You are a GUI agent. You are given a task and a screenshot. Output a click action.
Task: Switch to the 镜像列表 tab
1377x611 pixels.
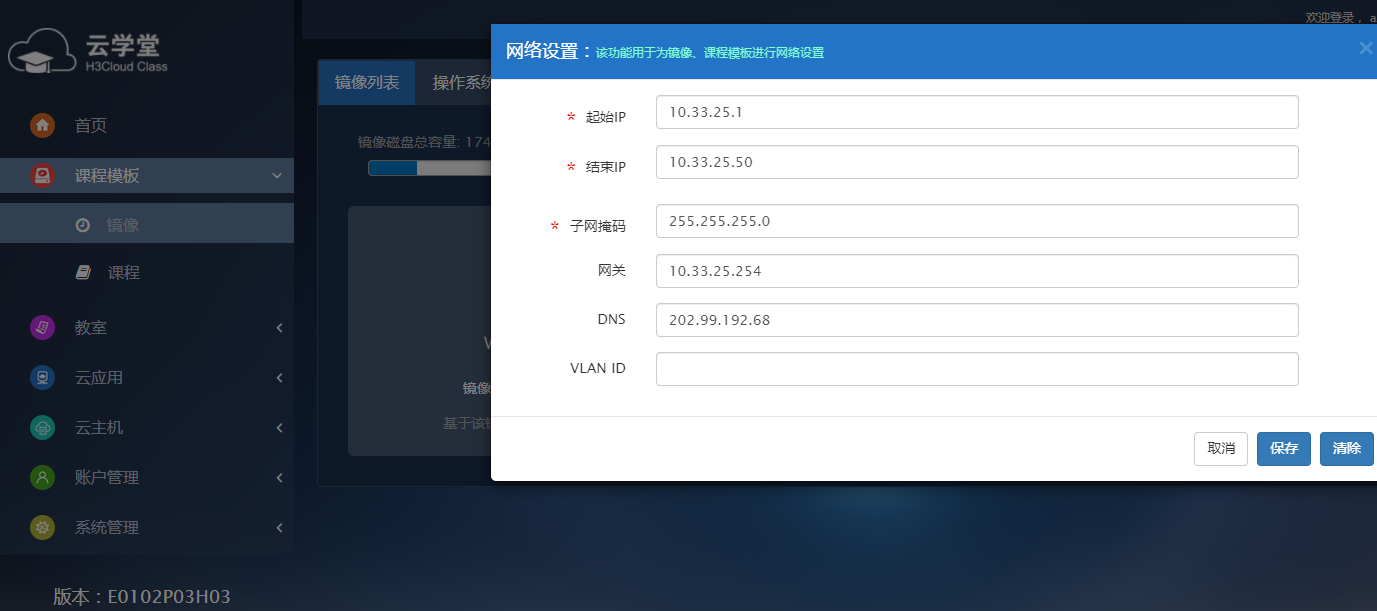point(367,82)
